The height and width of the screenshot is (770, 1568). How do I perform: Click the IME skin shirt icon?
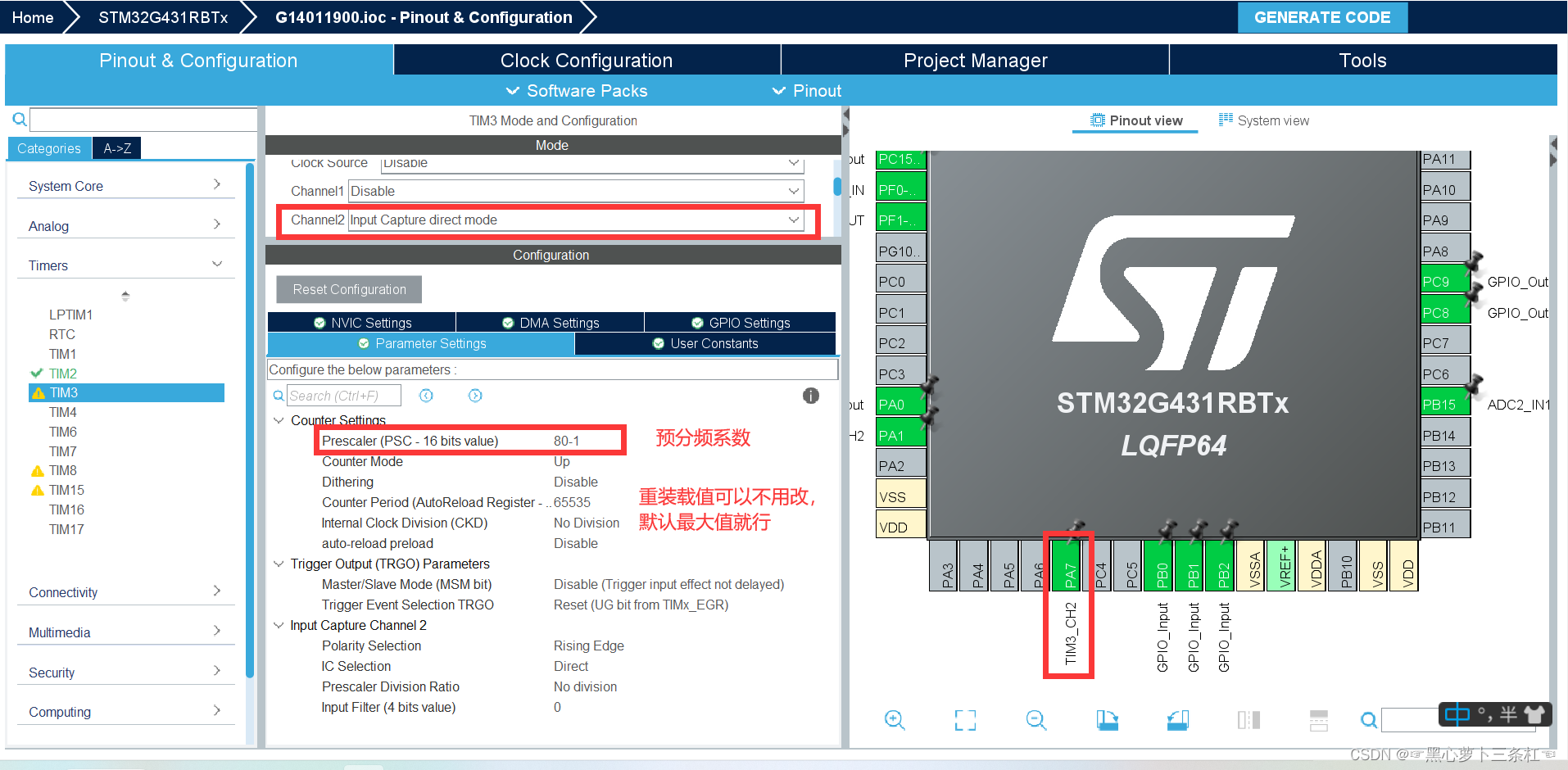coord(1534,714)
